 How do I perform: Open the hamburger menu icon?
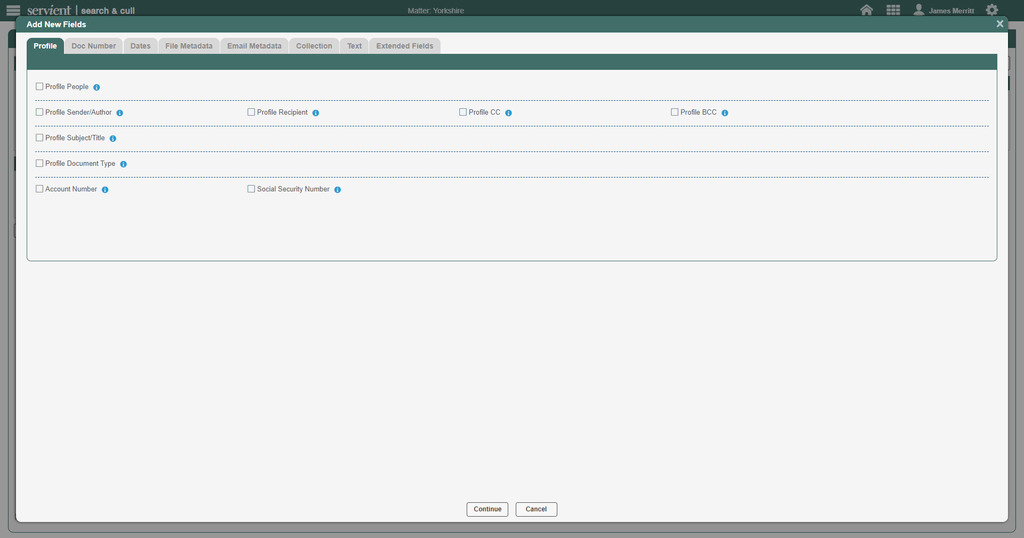[13, 10]
